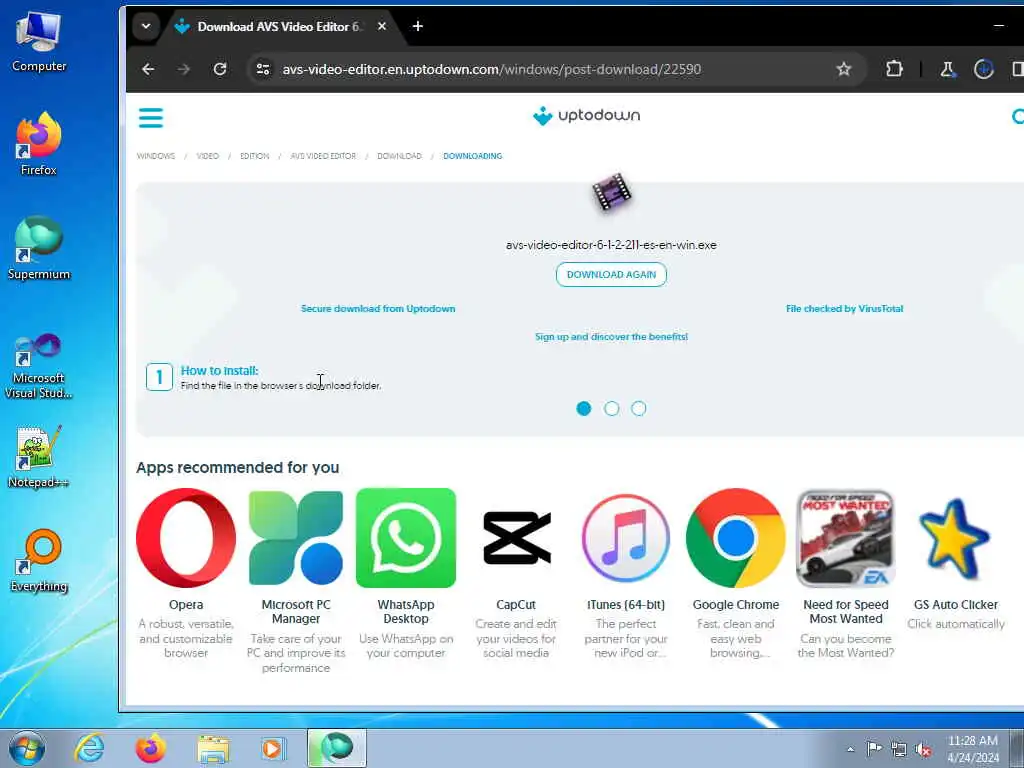The image size is (1024, 768).
Task: Open File checked by VirusTotal link
Action: 844,308
